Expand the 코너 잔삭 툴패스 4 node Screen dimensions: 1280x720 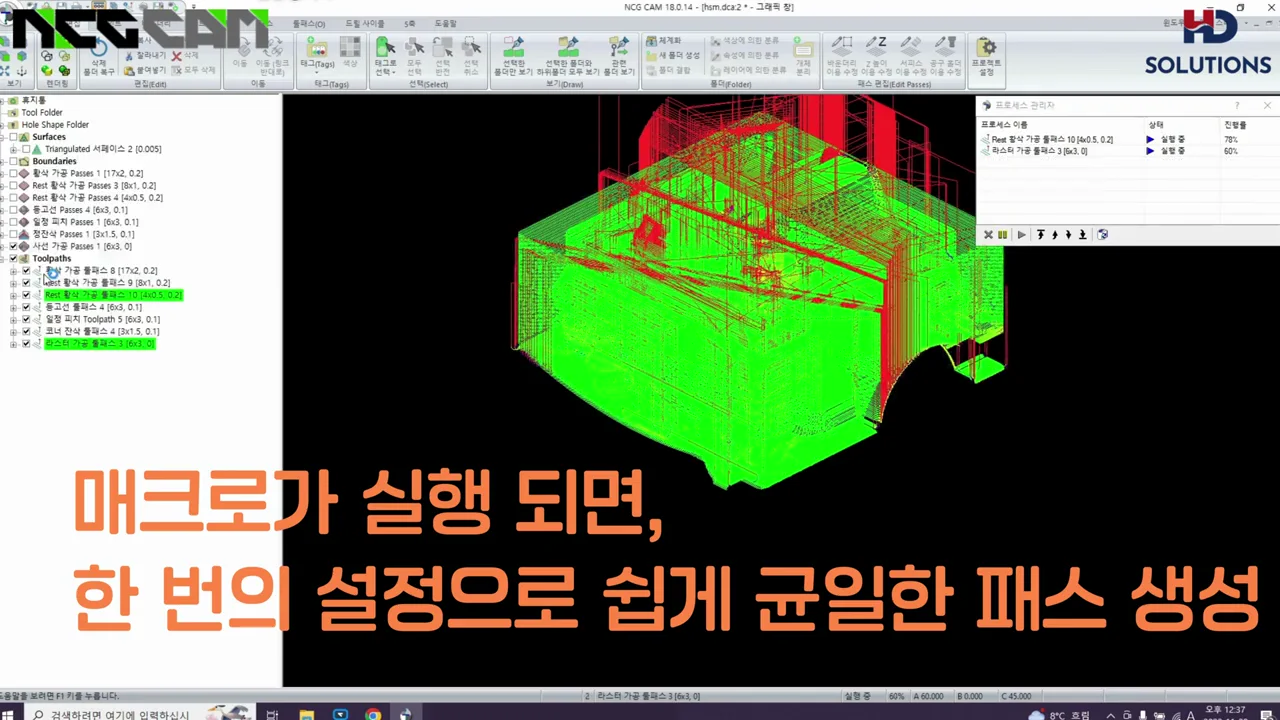pos(14,331)
